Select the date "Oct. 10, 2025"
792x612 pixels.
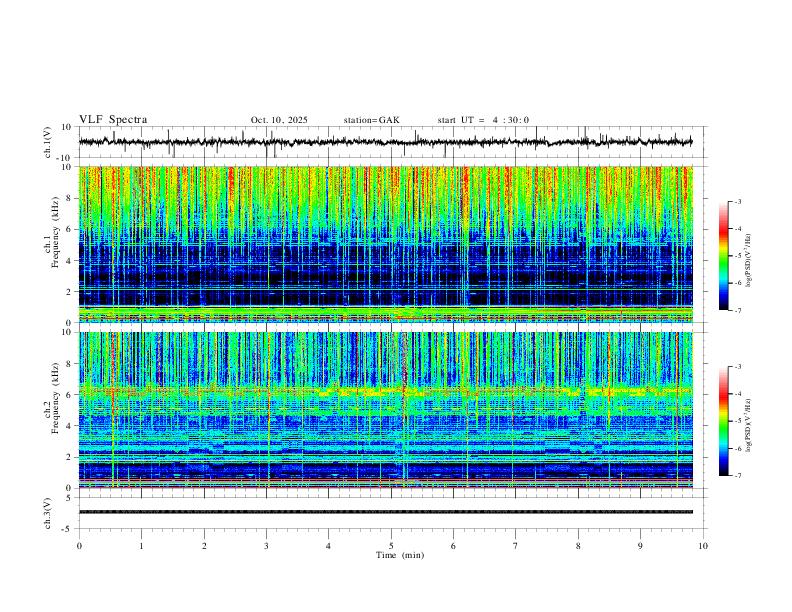[x=279, y=120]
